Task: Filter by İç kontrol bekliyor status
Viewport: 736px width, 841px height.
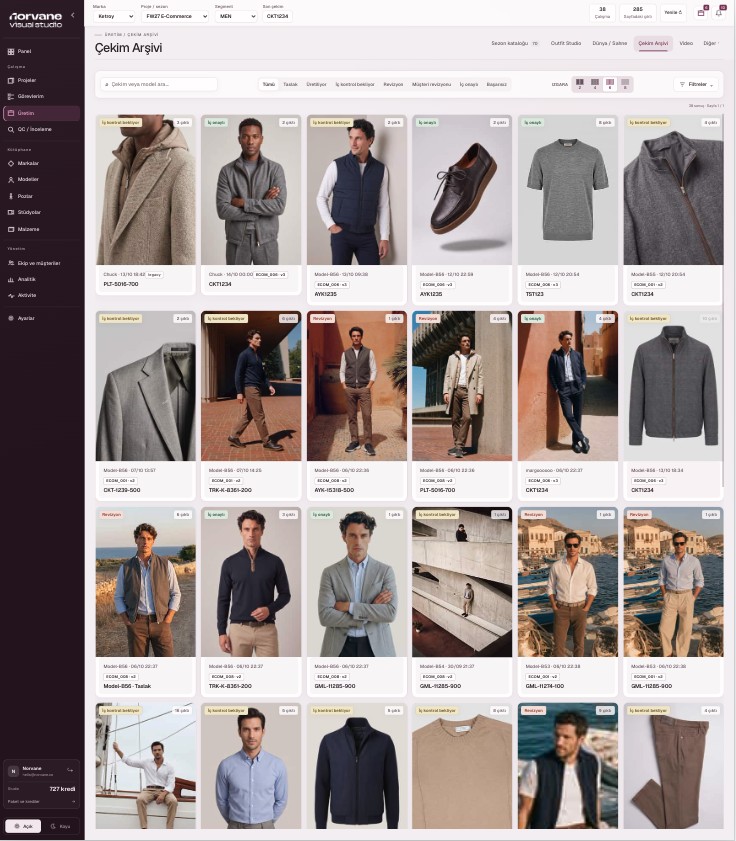Action: pyautogui.click(x=355, y=84)
